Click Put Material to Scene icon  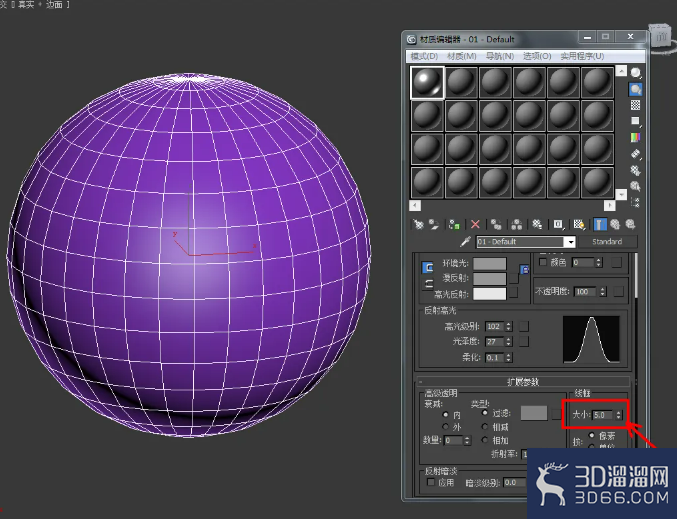coord(434,225)
